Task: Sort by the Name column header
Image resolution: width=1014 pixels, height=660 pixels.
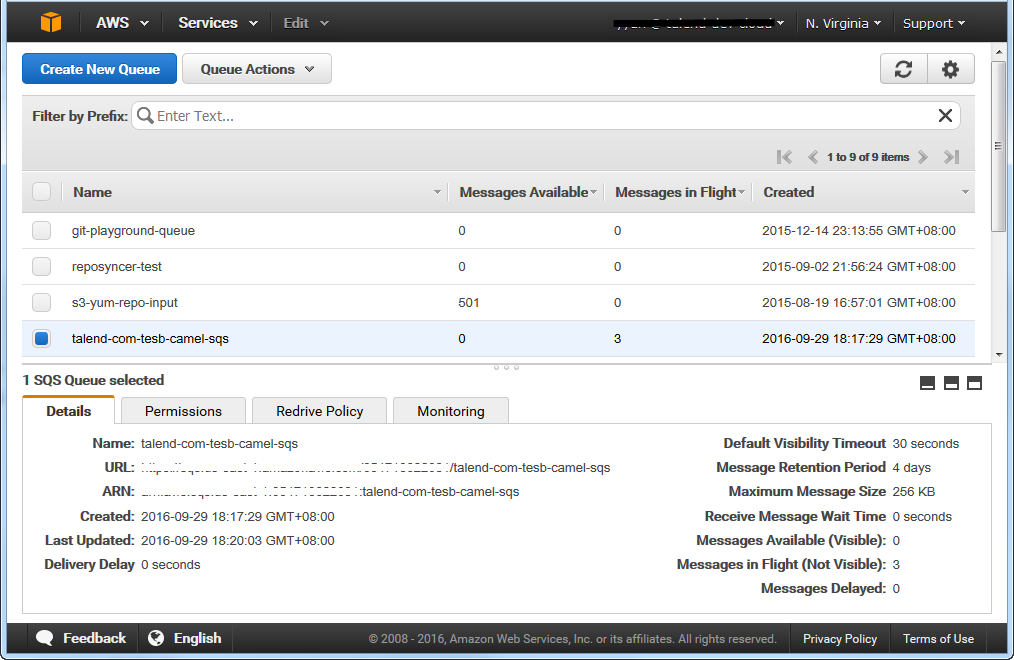Action: [255, 192]
